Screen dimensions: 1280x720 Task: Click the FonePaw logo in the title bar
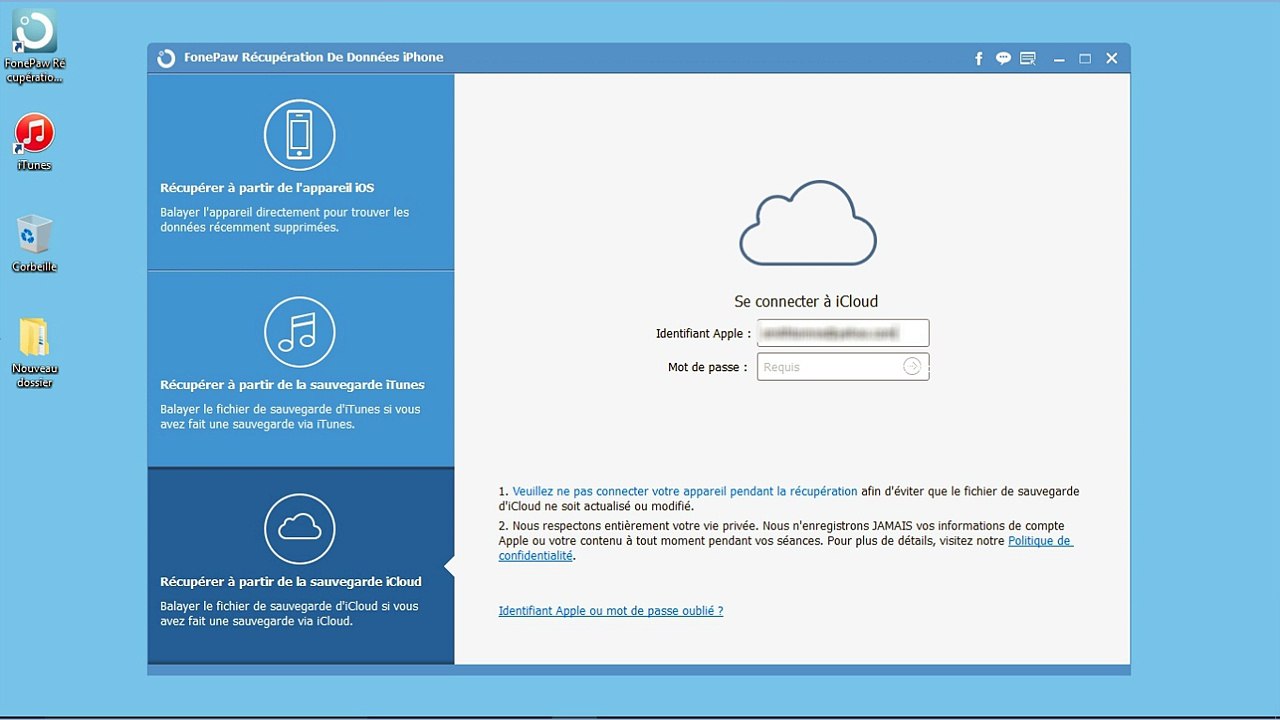tap(166, 58)
